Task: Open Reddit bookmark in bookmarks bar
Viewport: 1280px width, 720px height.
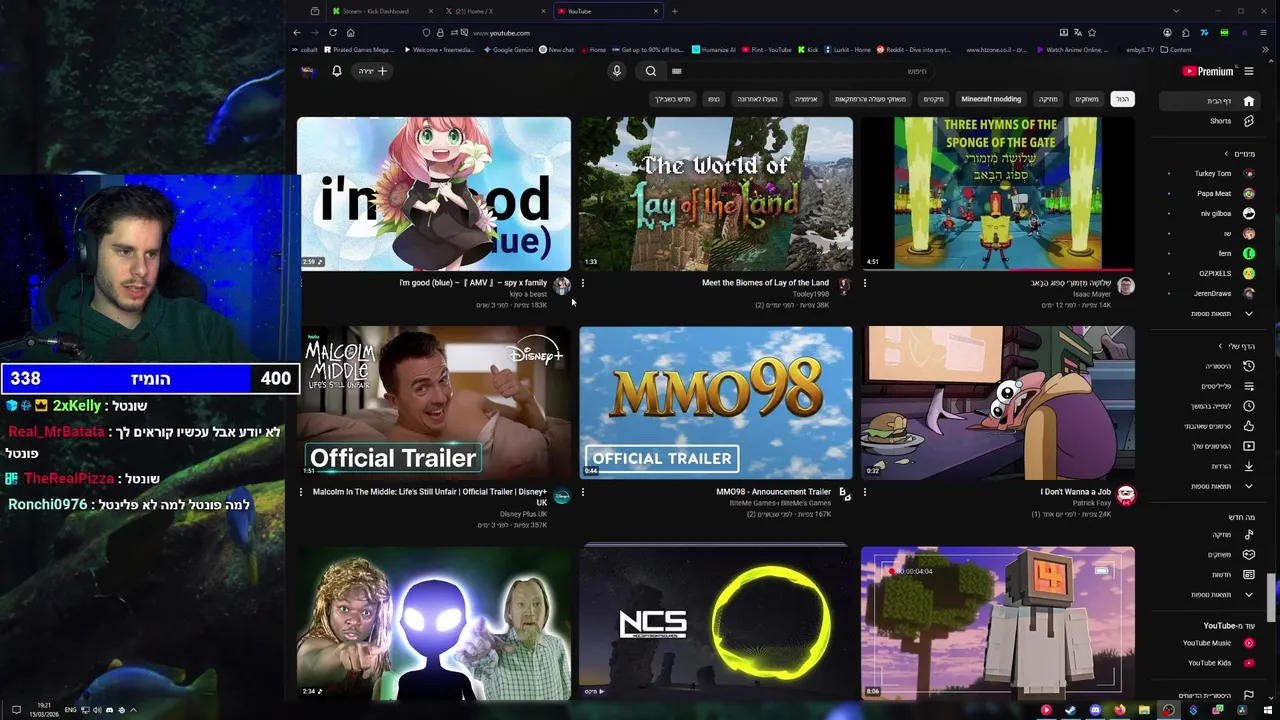Action: (x=913, y=50)
